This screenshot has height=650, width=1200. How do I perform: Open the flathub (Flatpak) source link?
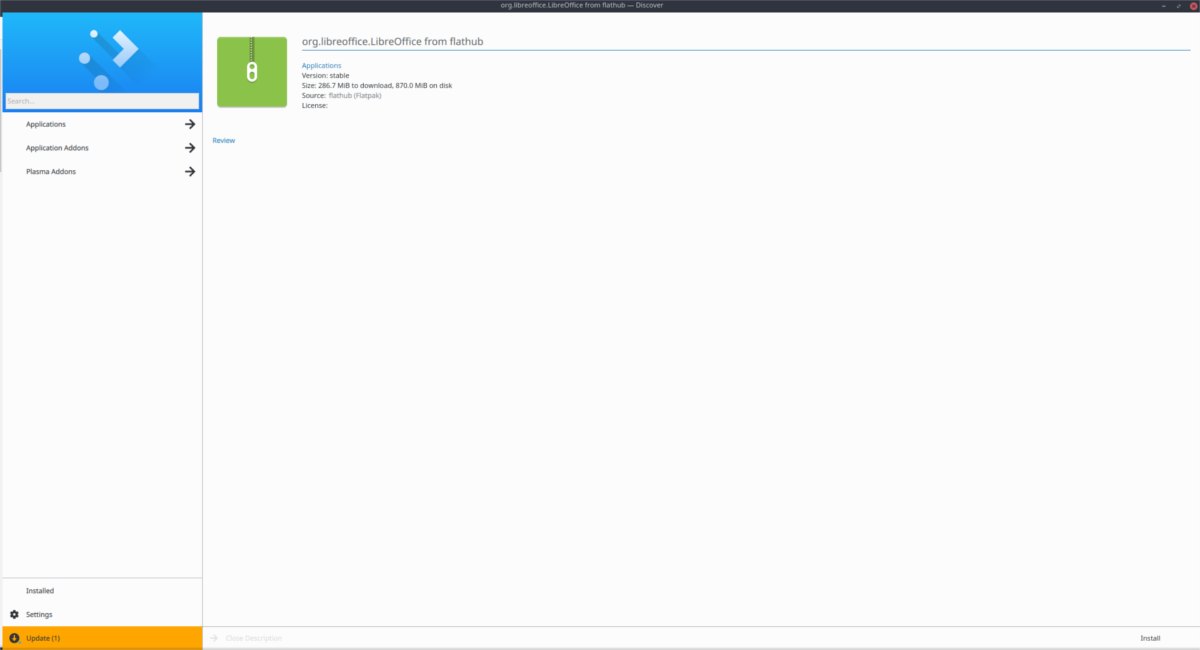pos(353,95)
